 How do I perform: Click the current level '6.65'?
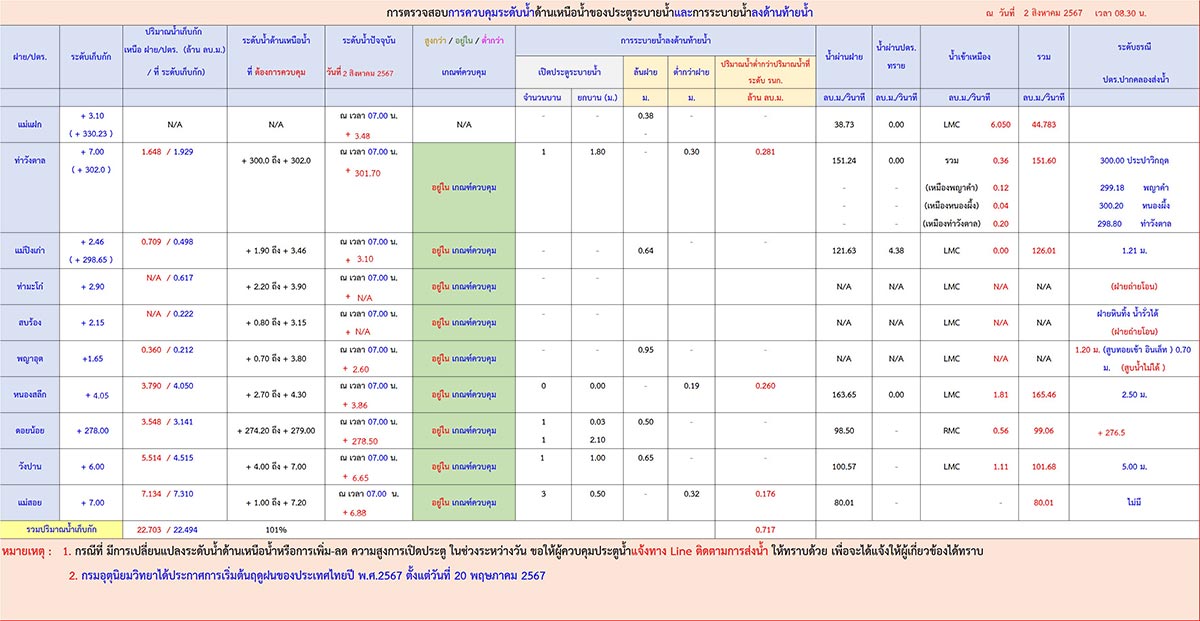(360, 477)
